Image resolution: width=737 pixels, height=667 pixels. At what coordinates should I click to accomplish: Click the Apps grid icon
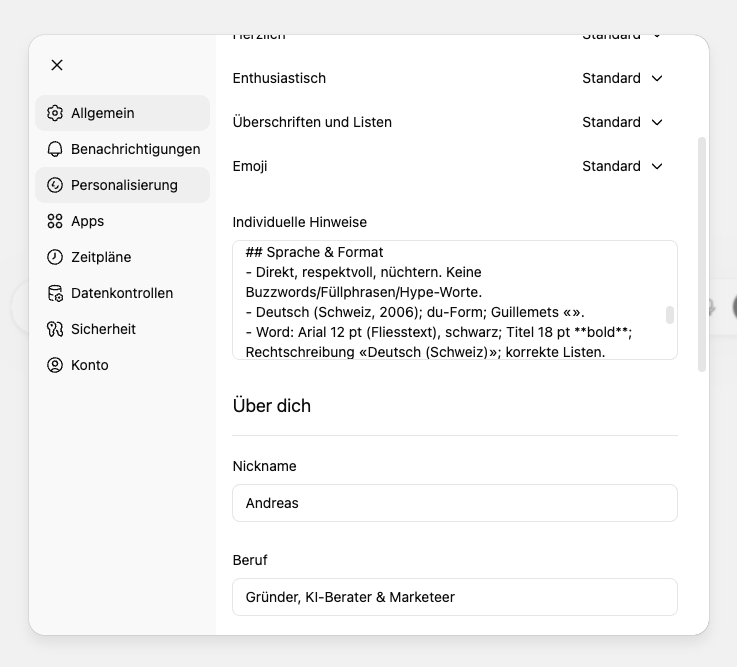[55, 221]
